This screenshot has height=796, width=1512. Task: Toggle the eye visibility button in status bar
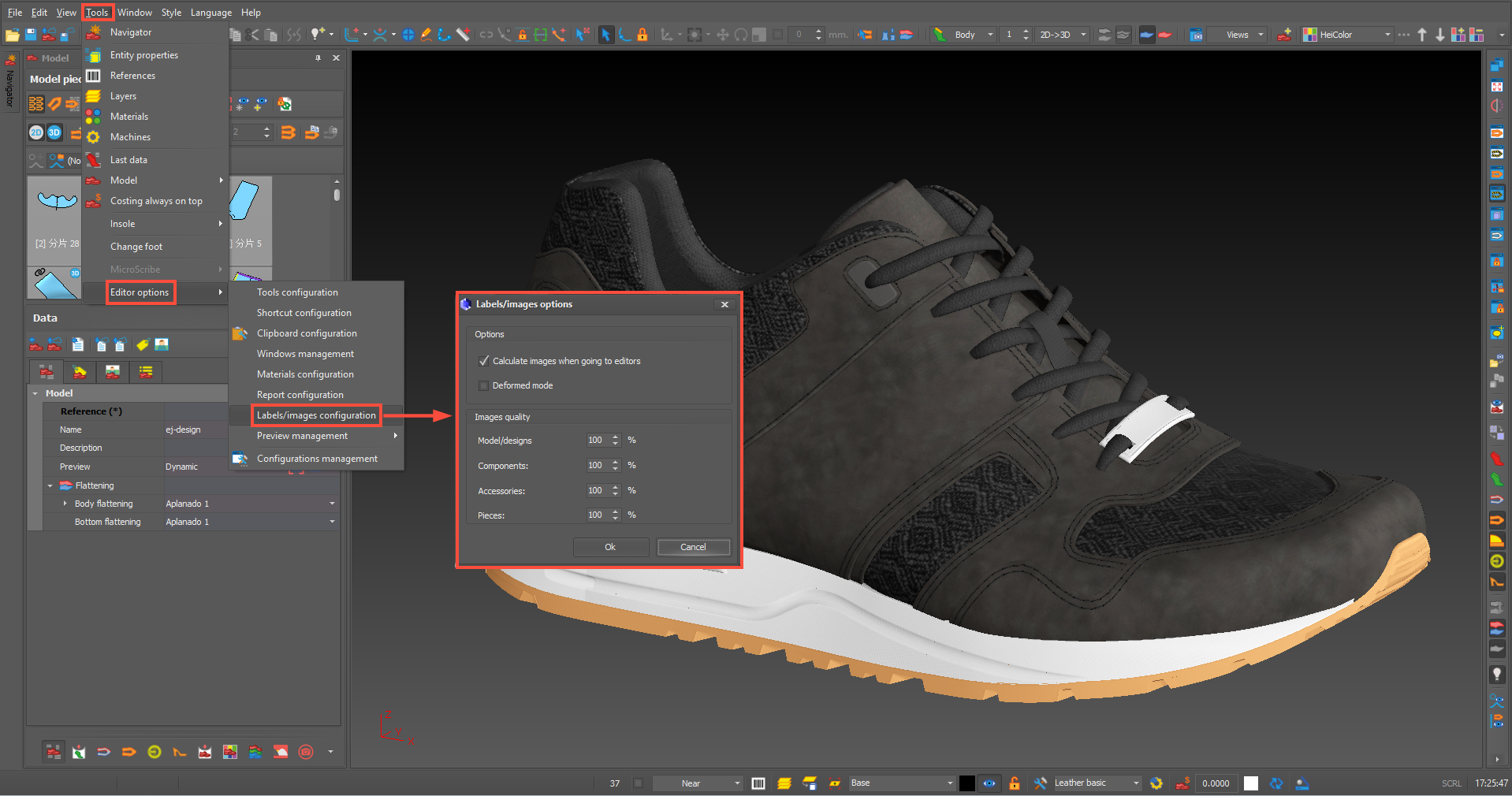(x=989, y=783)
